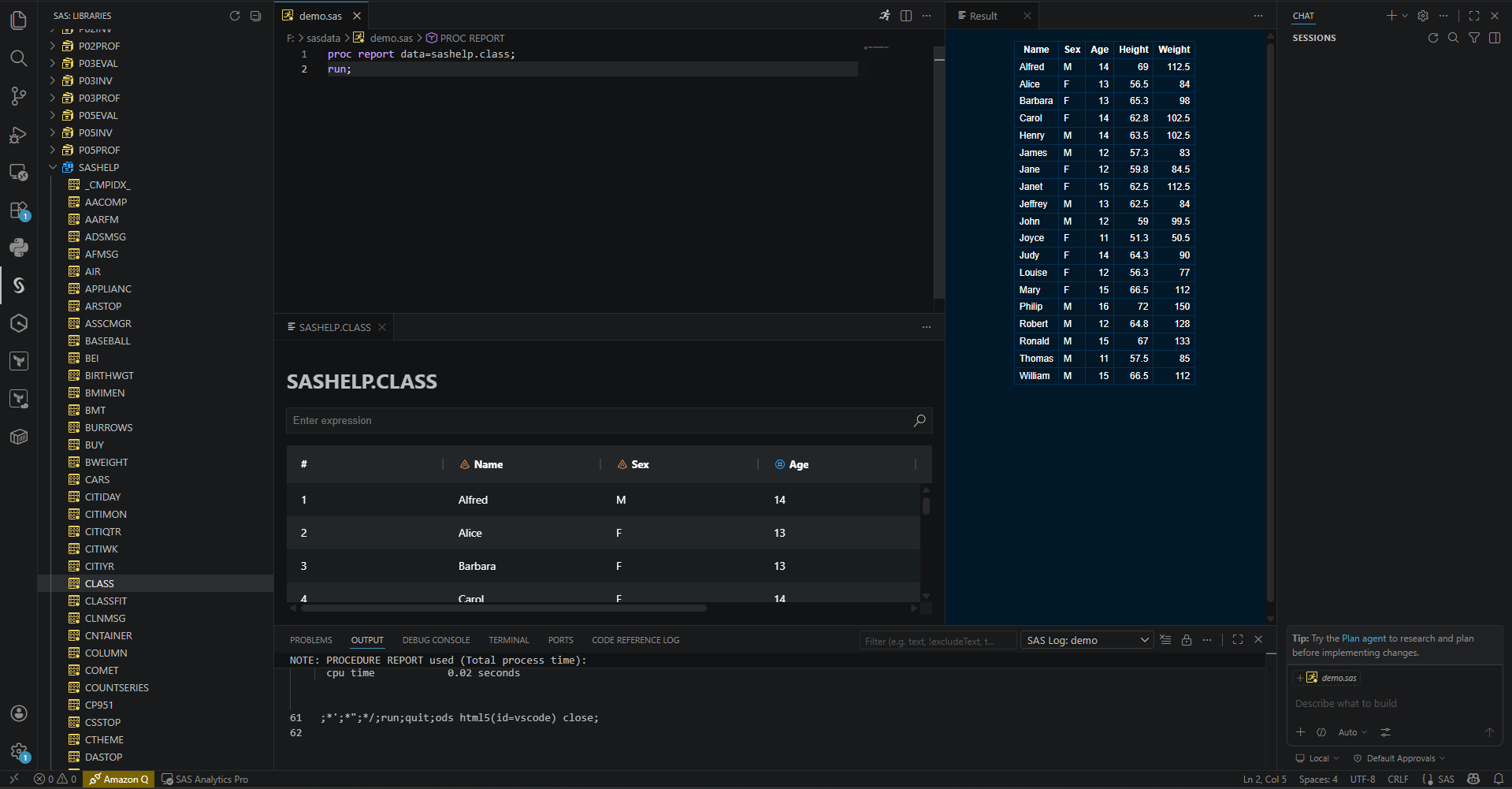
Task: Open the SAS extension in activity bar
Action: (19, 285)
